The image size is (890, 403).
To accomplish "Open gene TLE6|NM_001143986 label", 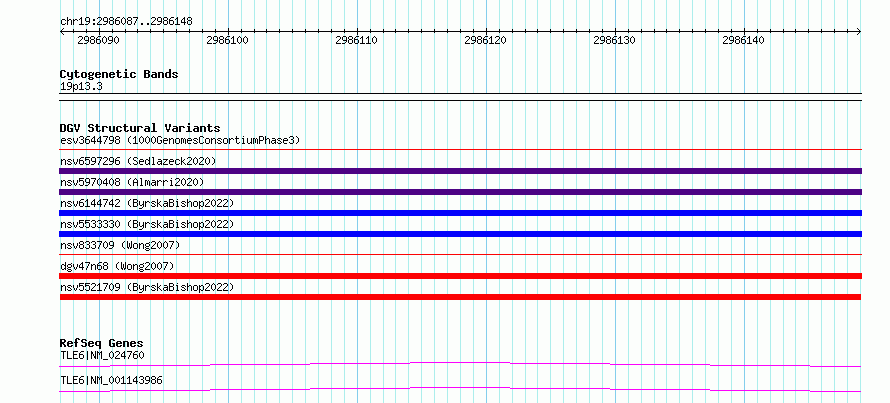I will [111, 380].
